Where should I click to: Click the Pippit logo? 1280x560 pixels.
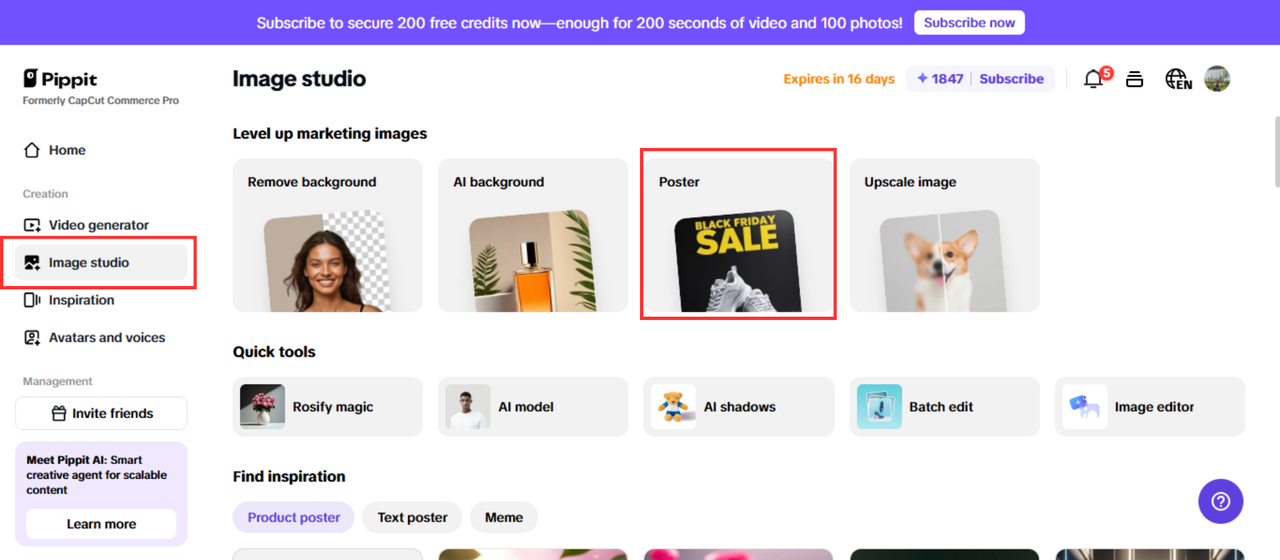point(61,79)
